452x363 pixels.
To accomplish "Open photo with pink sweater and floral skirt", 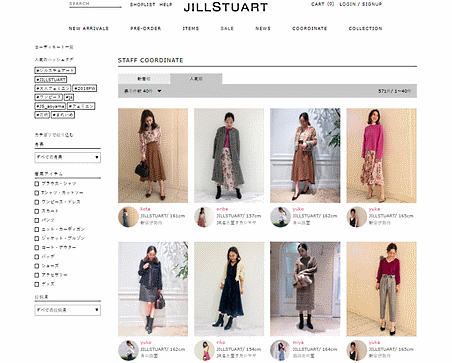I will click(x=381, y=155).
